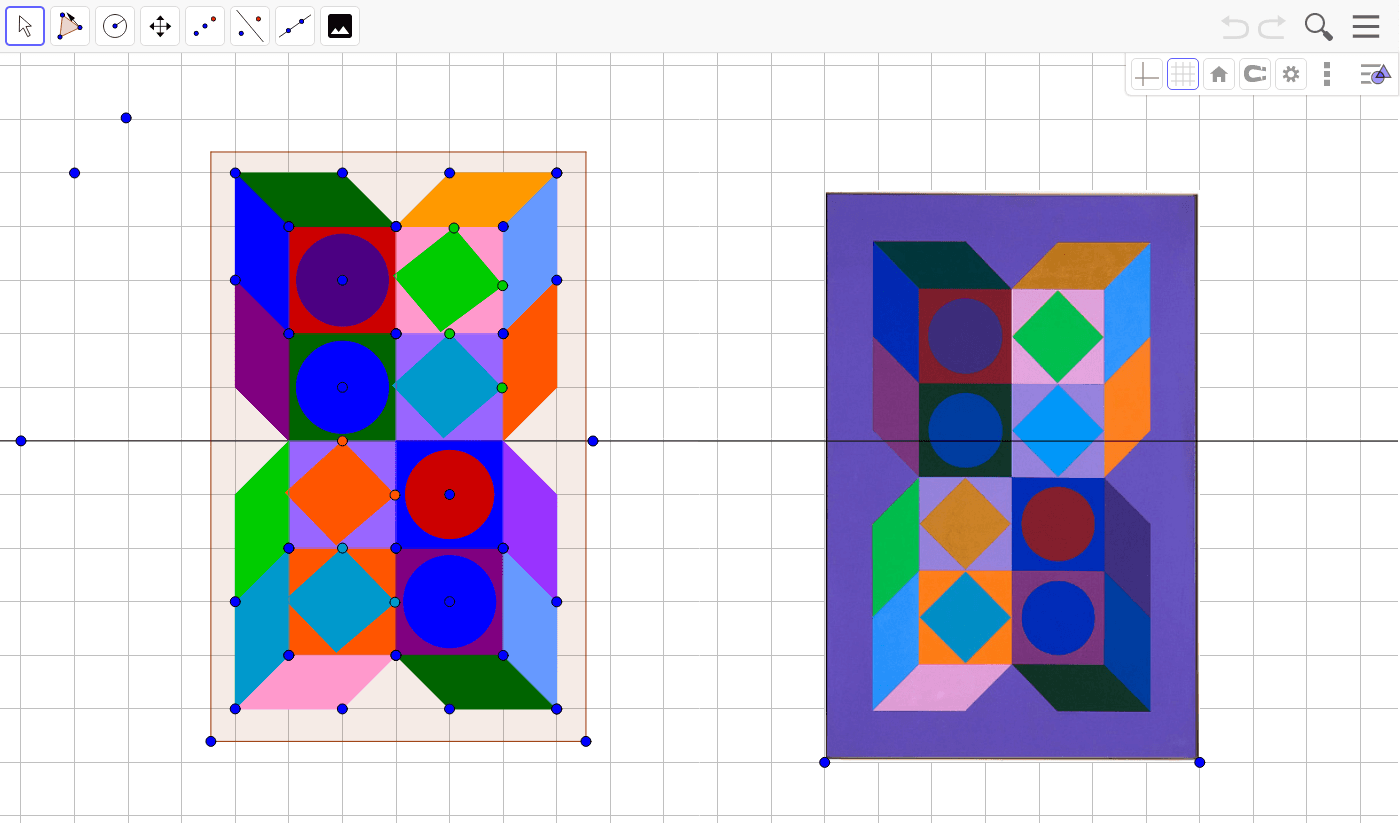Open the search magnifier
Image resolution: width=1400 pixels, height=825 pixels.
point(1319,27)
